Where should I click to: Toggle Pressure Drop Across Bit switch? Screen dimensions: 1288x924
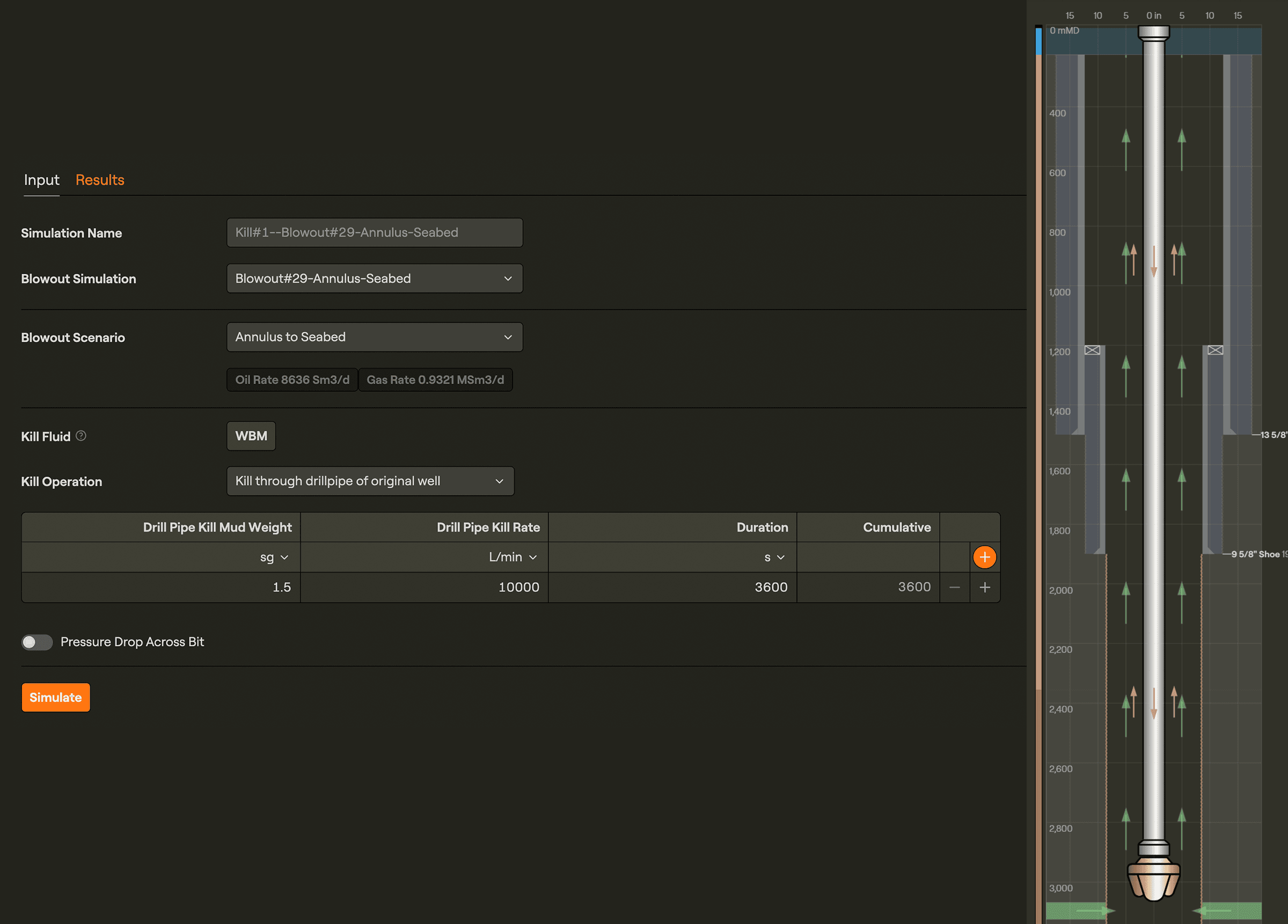tap(37, 642)
